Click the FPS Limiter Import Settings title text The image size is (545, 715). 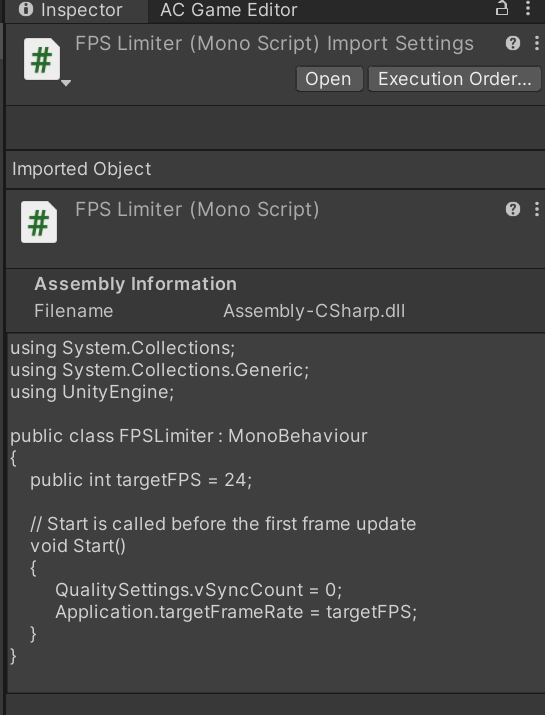coord(274,44)
